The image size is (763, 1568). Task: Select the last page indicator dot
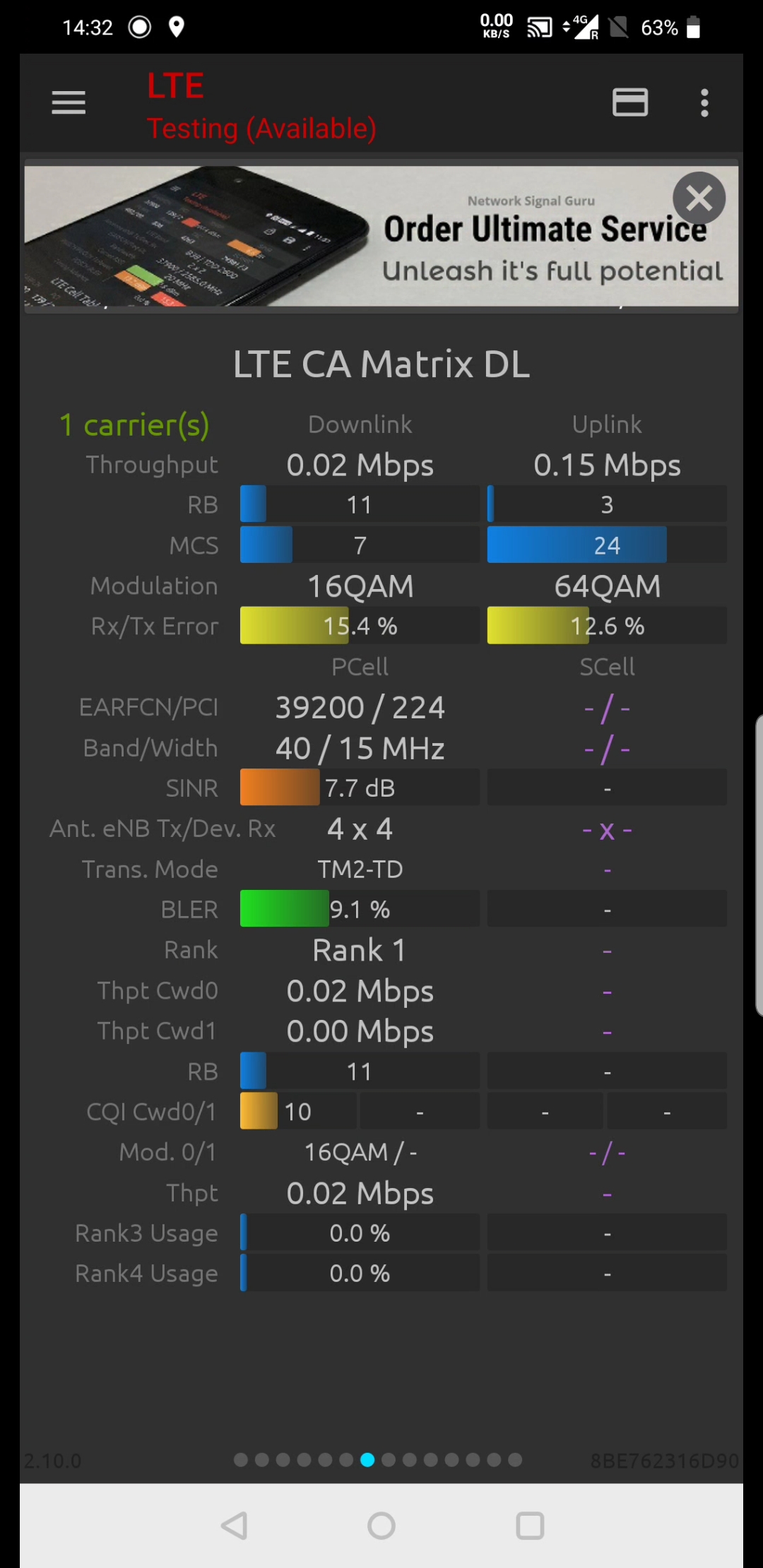(x=515, y=1460)
